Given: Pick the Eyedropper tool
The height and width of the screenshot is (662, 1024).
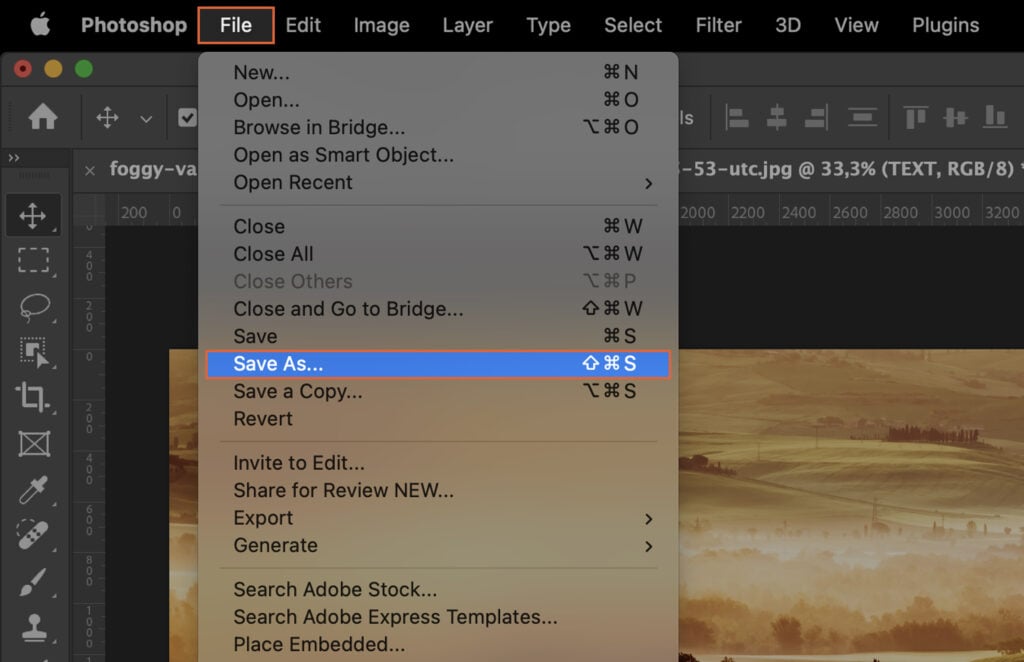Looking at the screenshot, I should tap(34, 490).
